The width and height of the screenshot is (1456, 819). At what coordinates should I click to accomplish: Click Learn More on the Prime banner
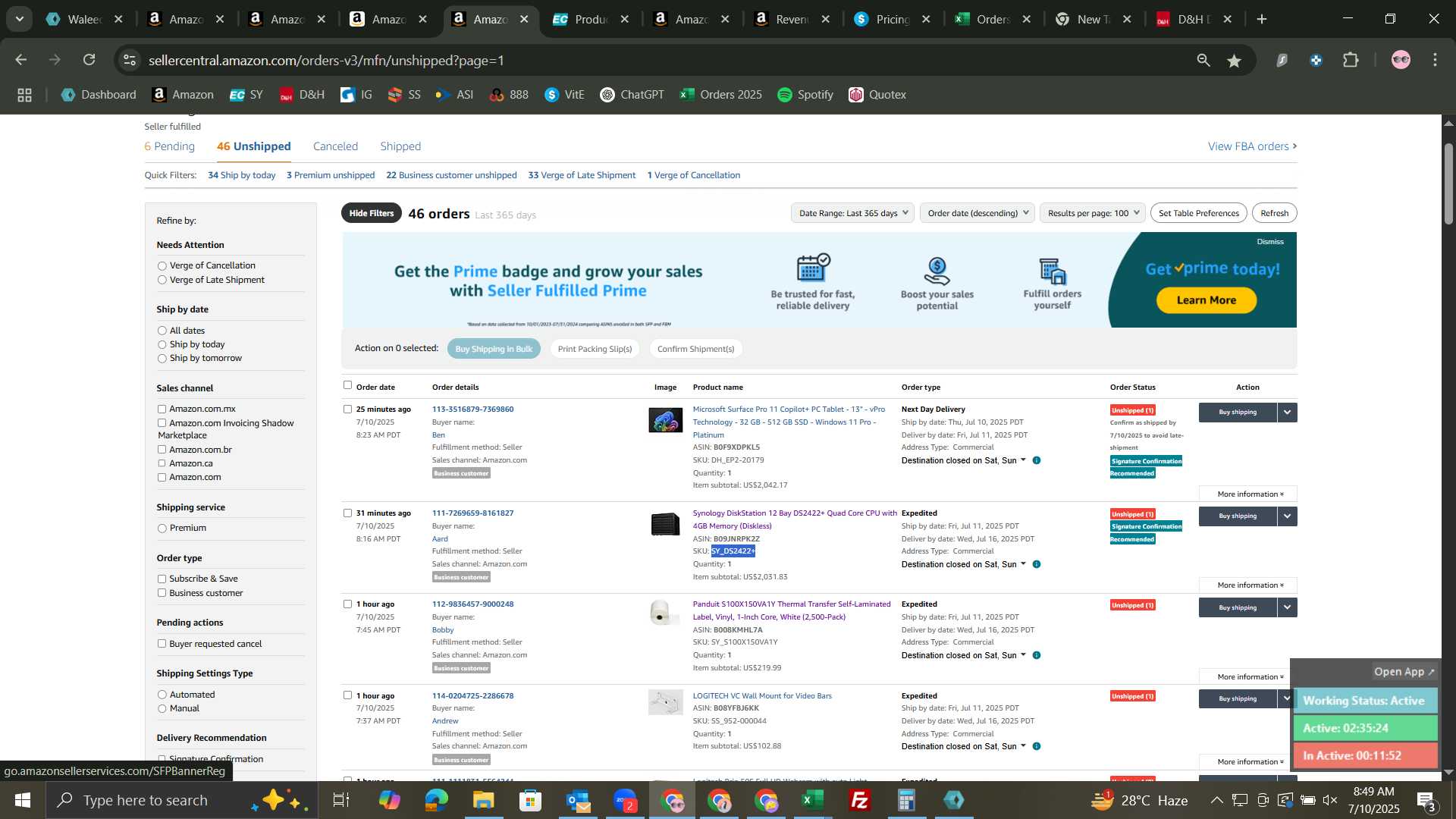(x=1206, y=300)
